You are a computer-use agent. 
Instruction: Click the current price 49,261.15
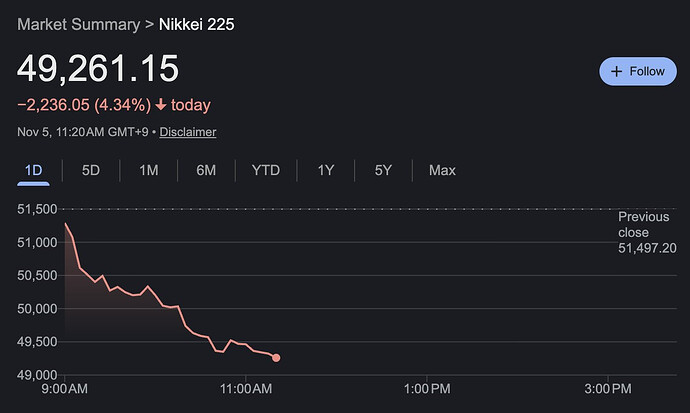[98, 68]
